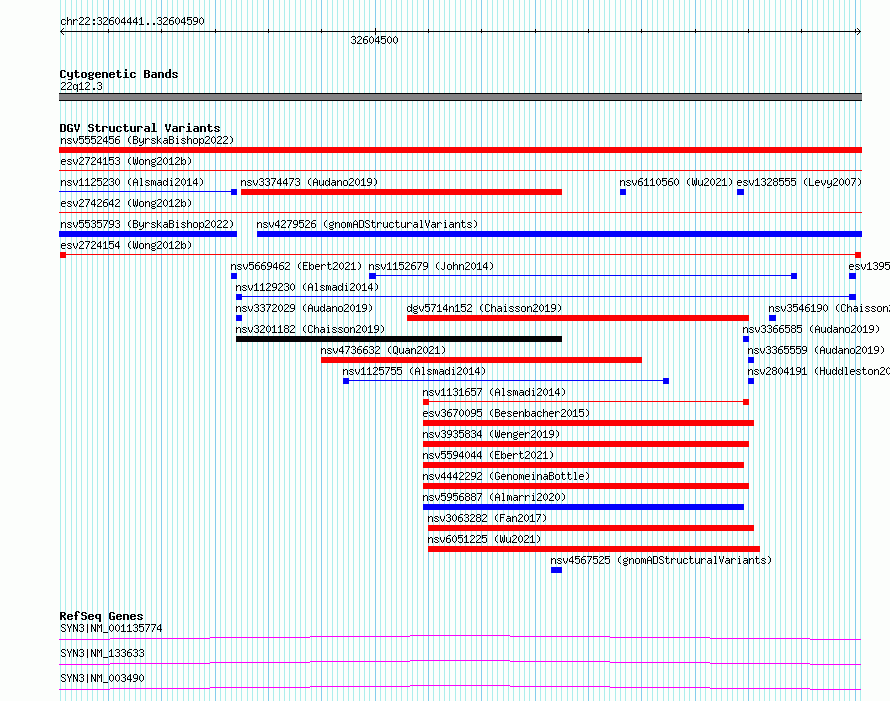Click the nsv3935834 (Wenger2019) label
The height and width of the screenshot is (701, 890).
[491, 434]
